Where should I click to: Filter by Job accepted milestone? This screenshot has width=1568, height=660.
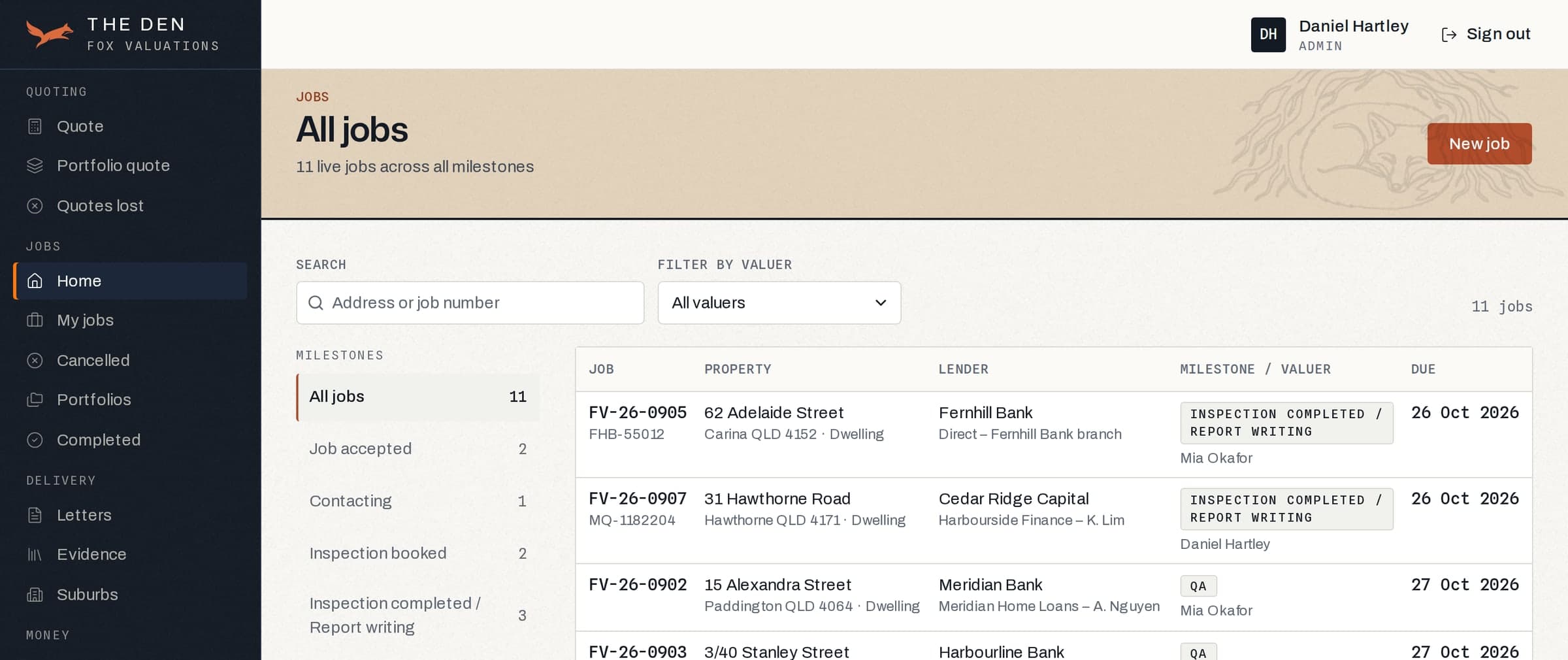pyautogui.click(x=418, y=449)
